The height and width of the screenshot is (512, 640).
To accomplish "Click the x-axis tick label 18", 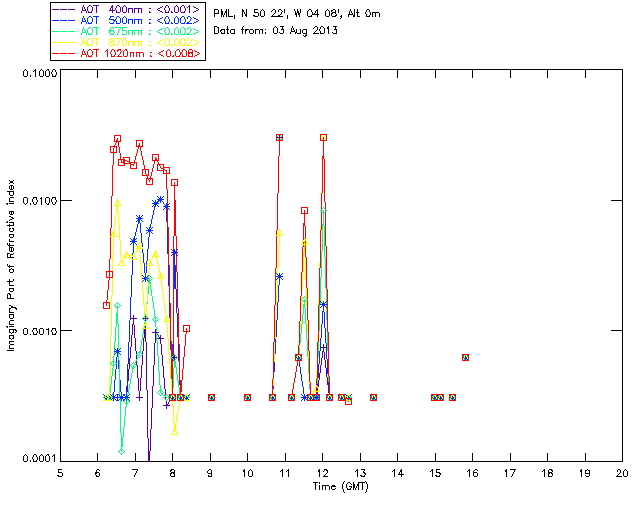I will click(547, 473).
